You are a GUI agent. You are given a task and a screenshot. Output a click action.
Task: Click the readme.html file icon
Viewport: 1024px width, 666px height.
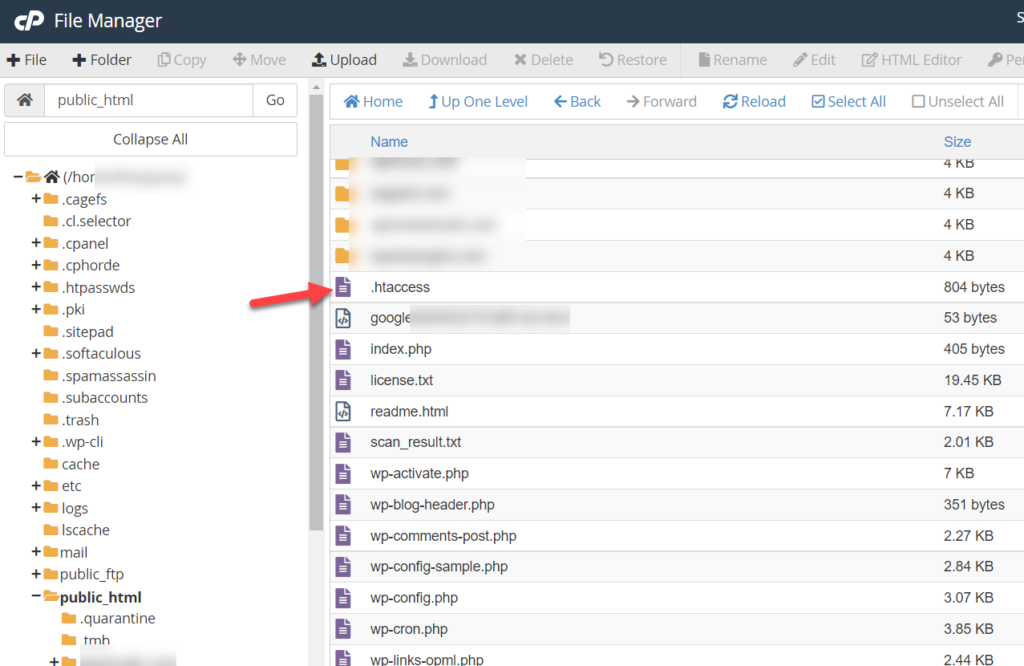pyautogui.click(x=343, y=411)
